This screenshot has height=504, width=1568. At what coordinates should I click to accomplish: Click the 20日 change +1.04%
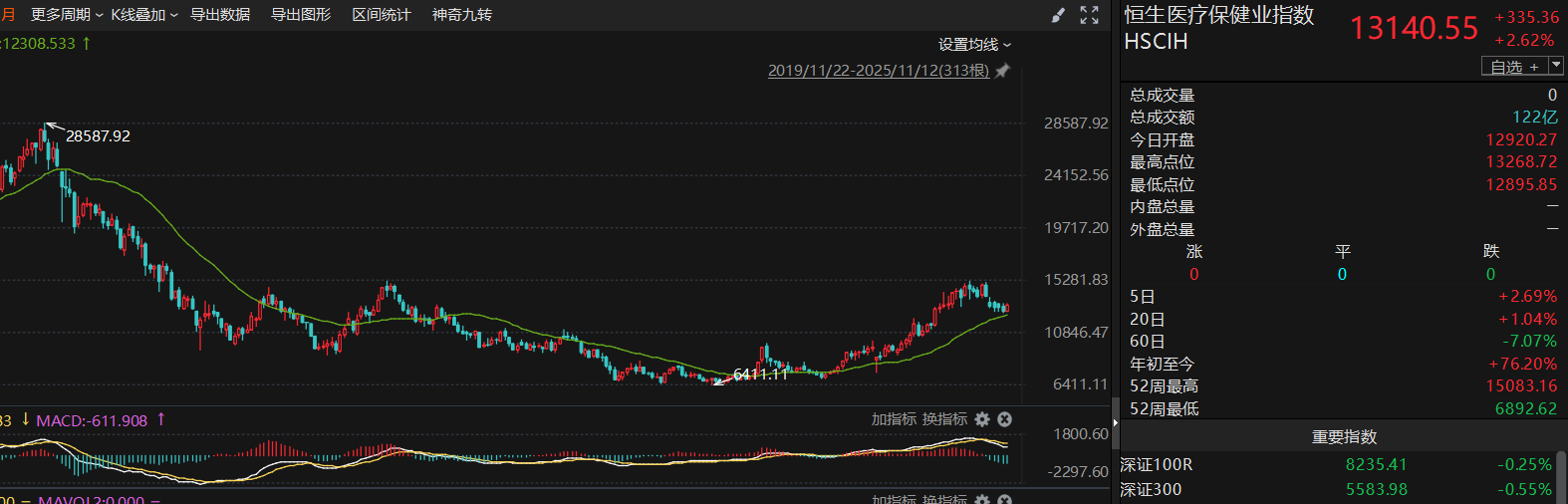pyautogui.click(x=1527, y=320)
